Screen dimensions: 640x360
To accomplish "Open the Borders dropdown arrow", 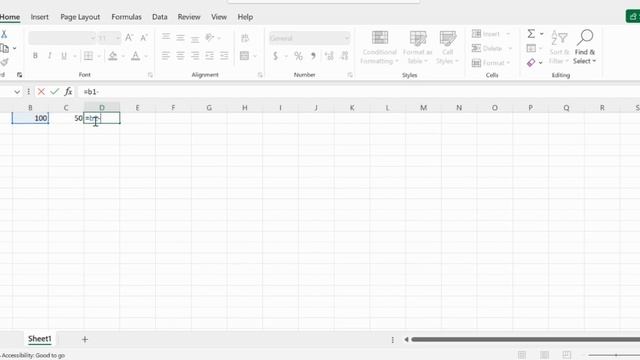I will click(x=98, y=56).
